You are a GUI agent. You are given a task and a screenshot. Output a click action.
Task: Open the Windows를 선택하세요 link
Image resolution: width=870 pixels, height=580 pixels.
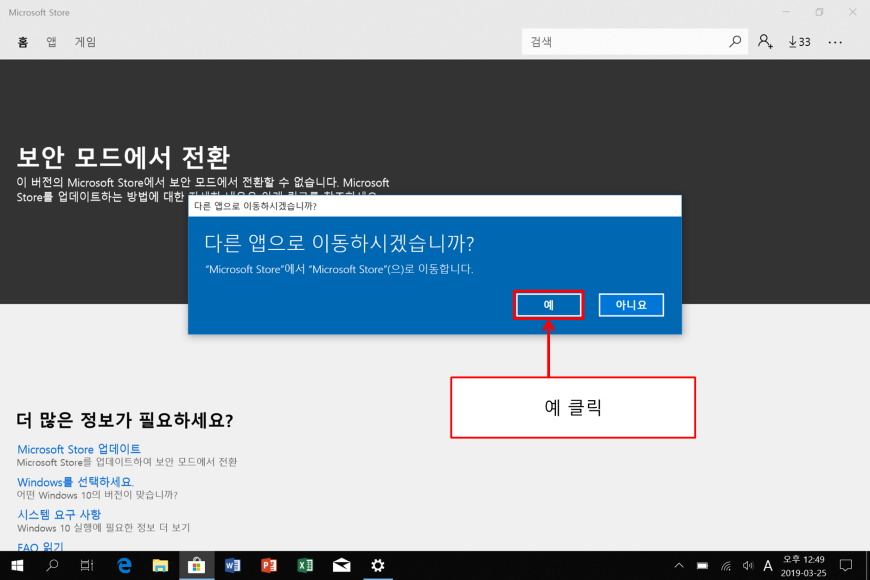tap(75, 482)
